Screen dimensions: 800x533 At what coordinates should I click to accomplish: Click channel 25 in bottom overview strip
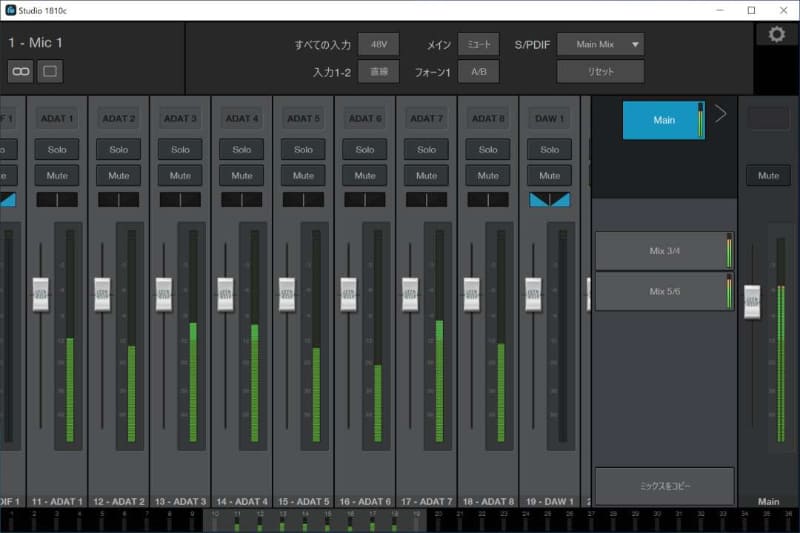click(x=547, y=521)
